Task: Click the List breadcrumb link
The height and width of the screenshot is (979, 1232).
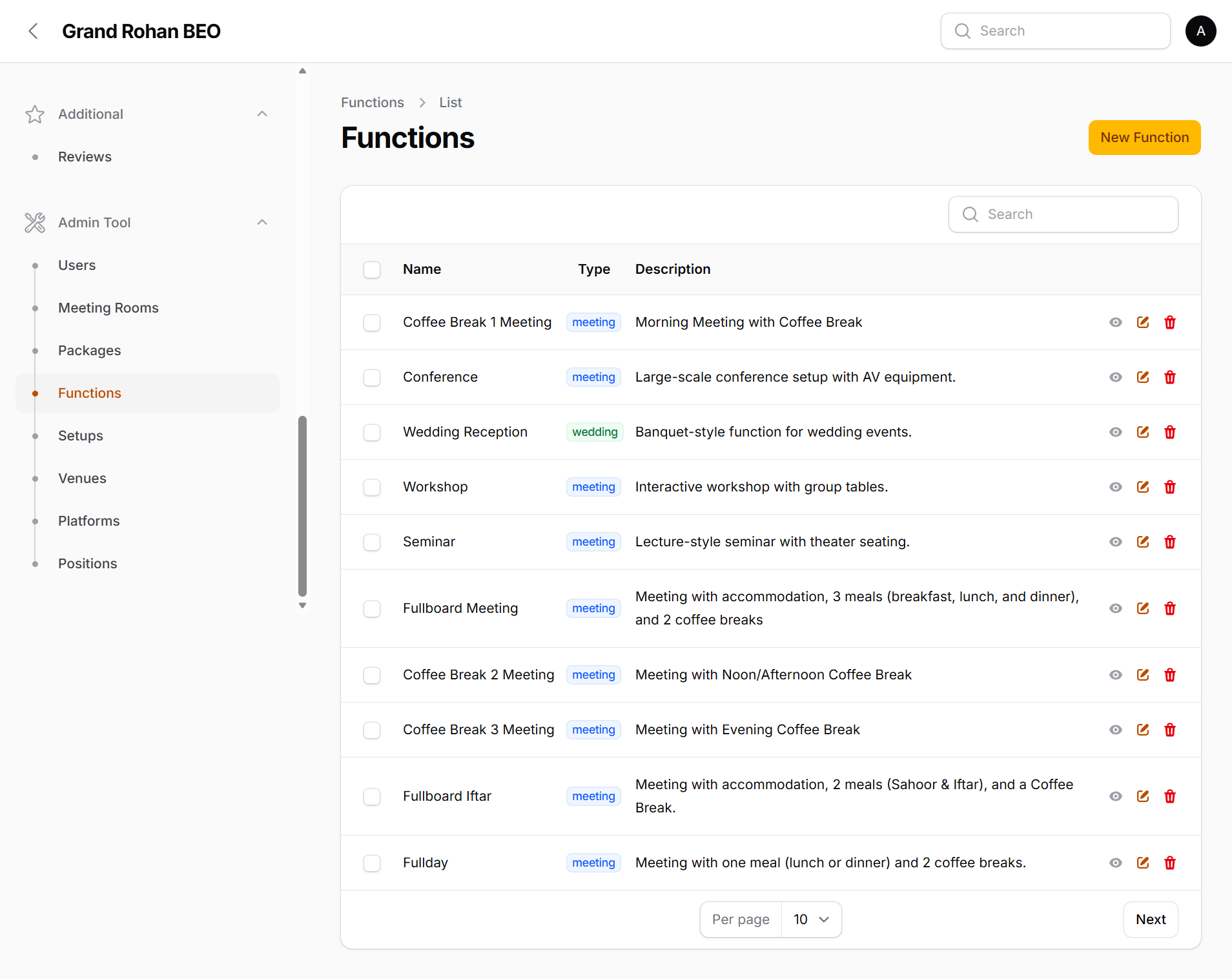Action: click(451, 103)
